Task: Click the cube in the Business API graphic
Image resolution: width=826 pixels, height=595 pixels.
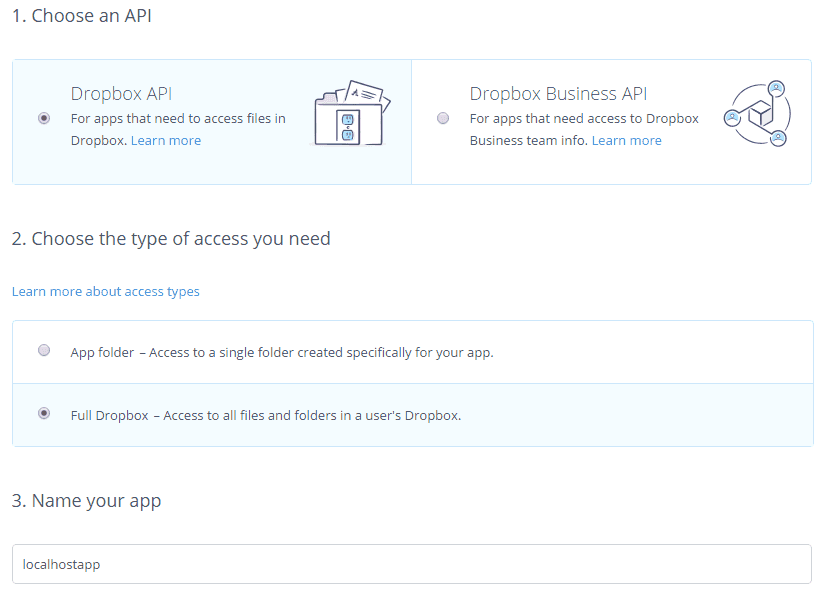Action: click(x=759, y=112)
